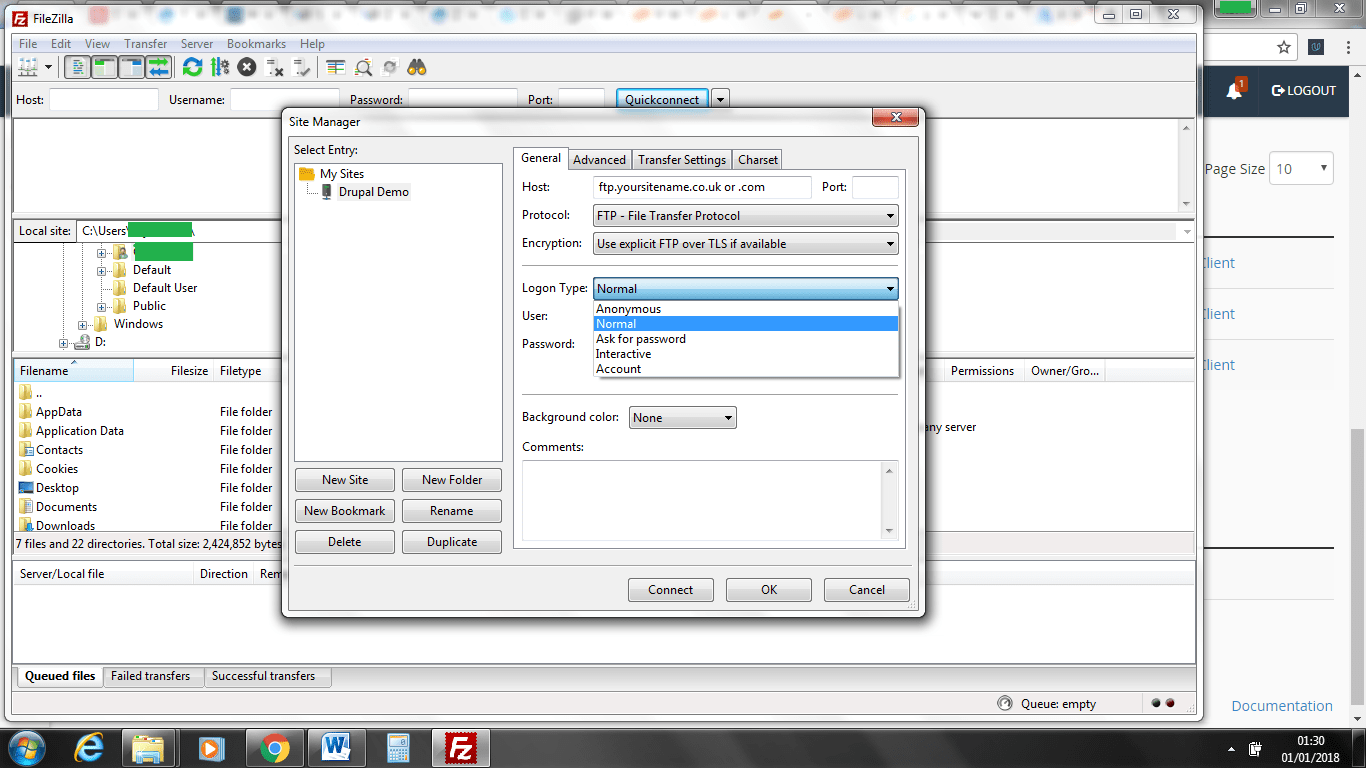The width and height of the screenshot is (1366, 768).
Task: Click the binoculars file search icon
Action: pos(417,67)
